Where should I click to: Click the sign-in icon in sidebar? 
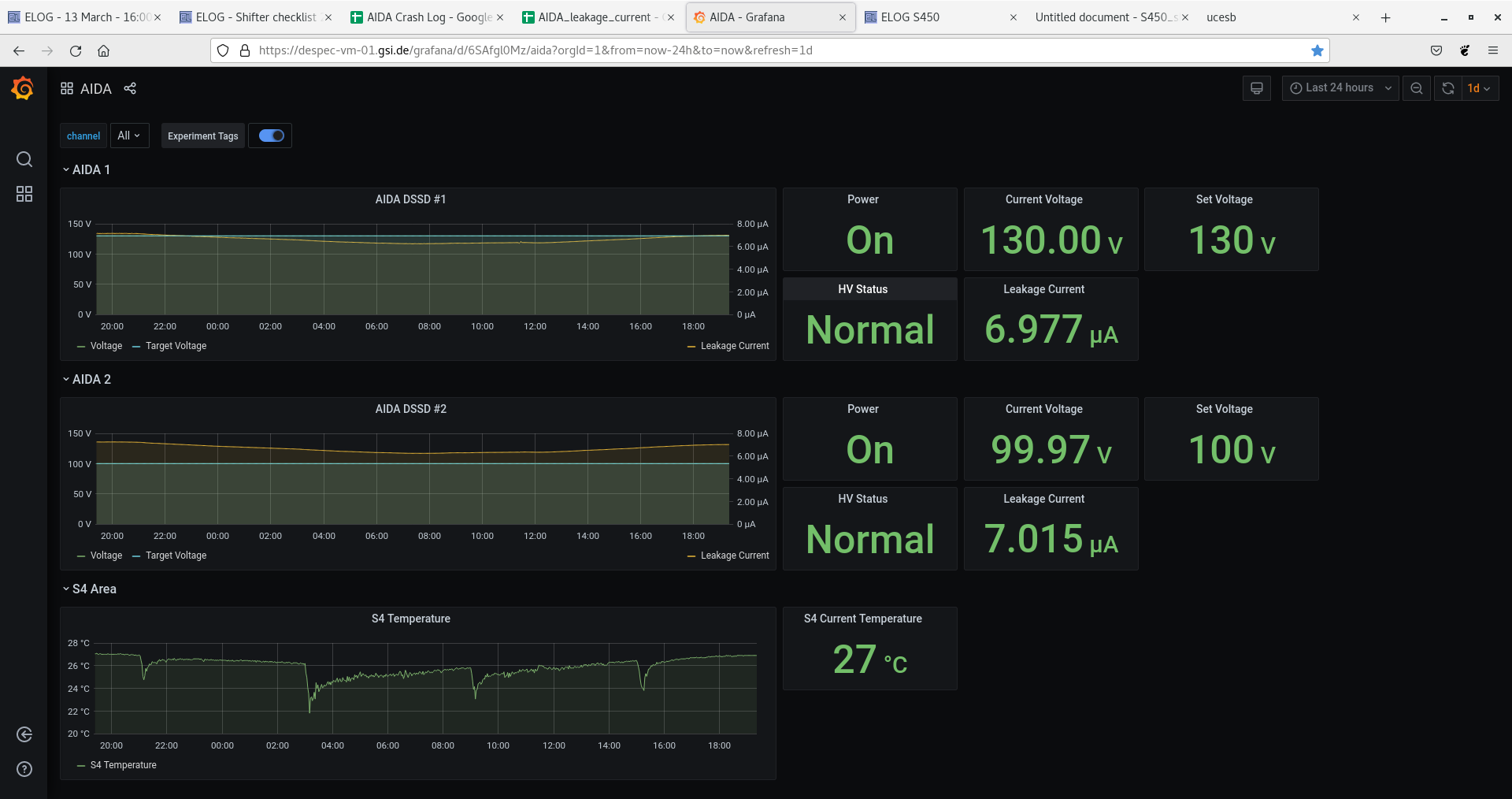point(24,734)
